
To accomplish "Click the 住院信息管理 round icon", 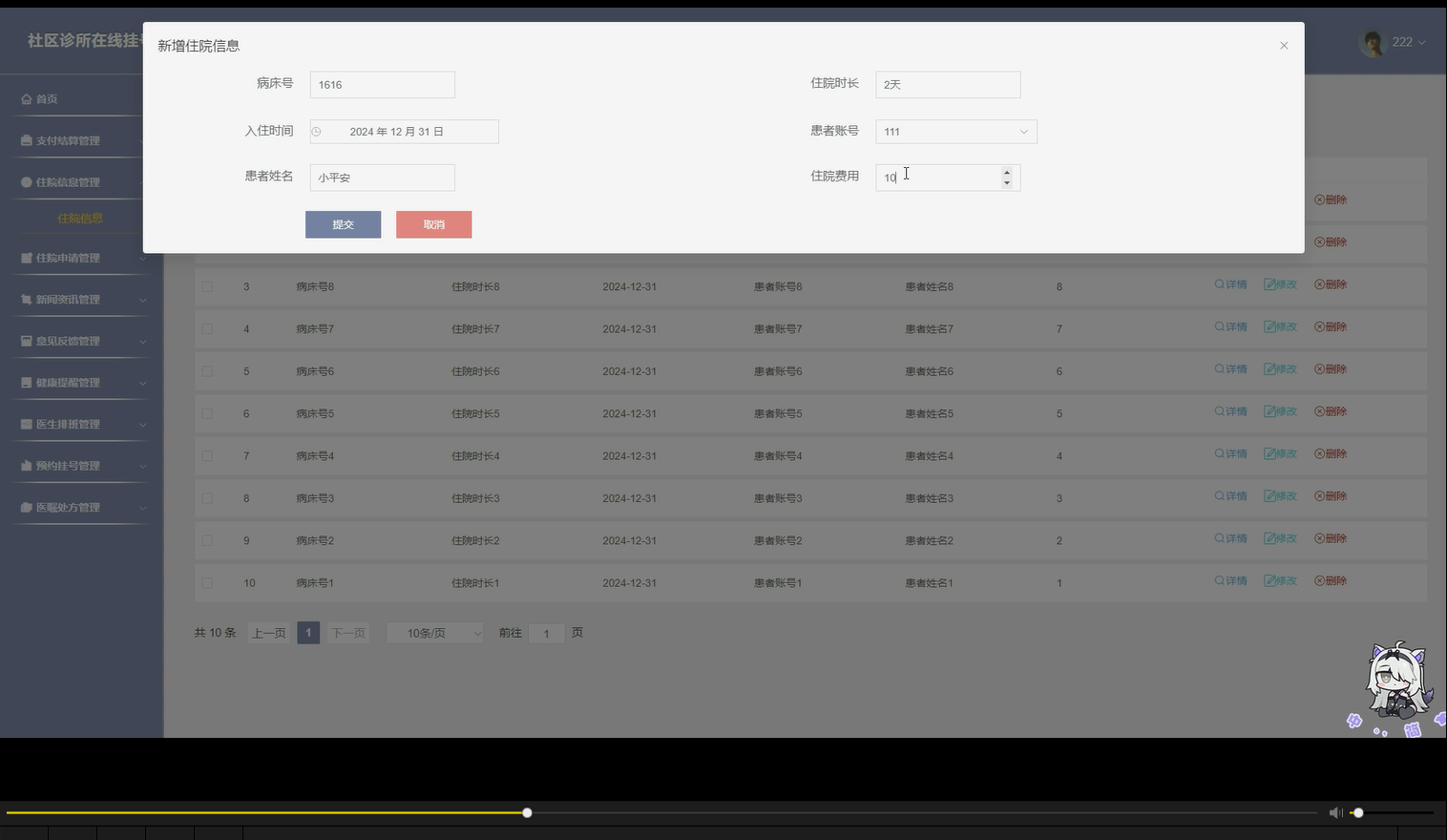I will coord(27,182).
